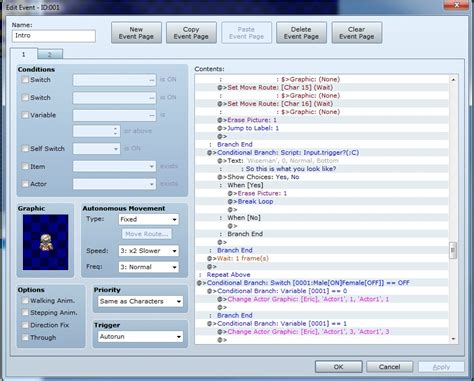Toggle the Through option
Screen dimensions: 474x381
[25, 337]
